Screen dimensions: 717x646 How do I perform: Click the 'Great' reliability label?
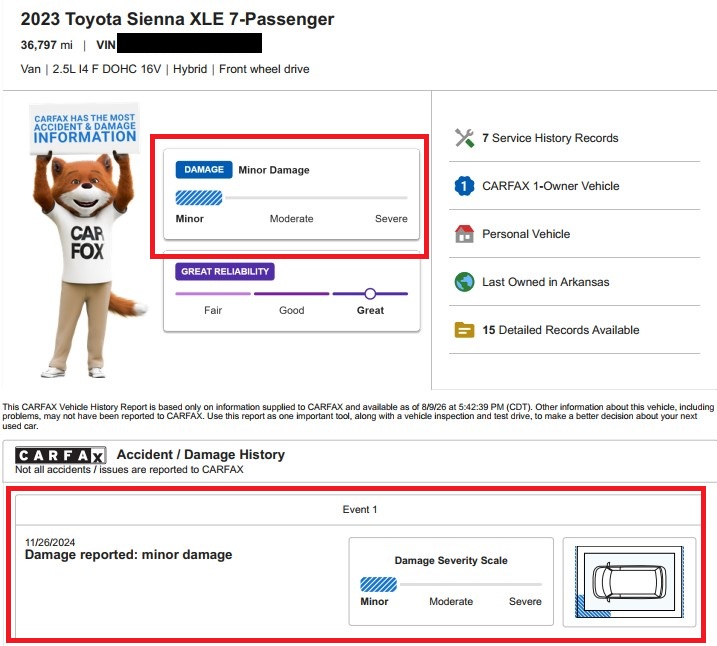[370, 310]
